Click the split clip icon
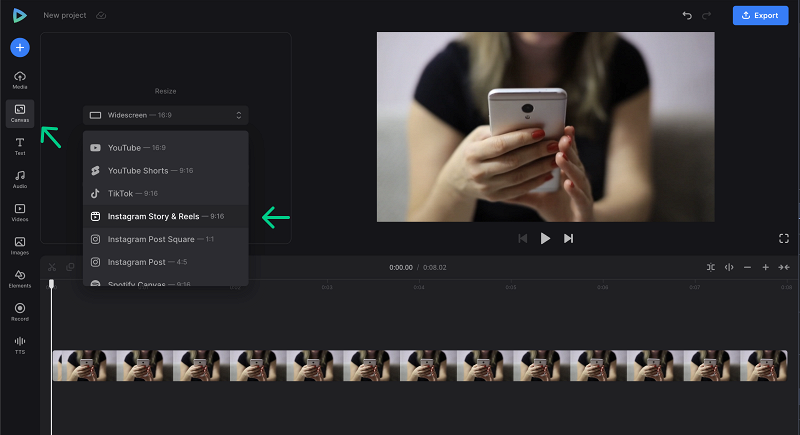 click(x=729, y=267)
